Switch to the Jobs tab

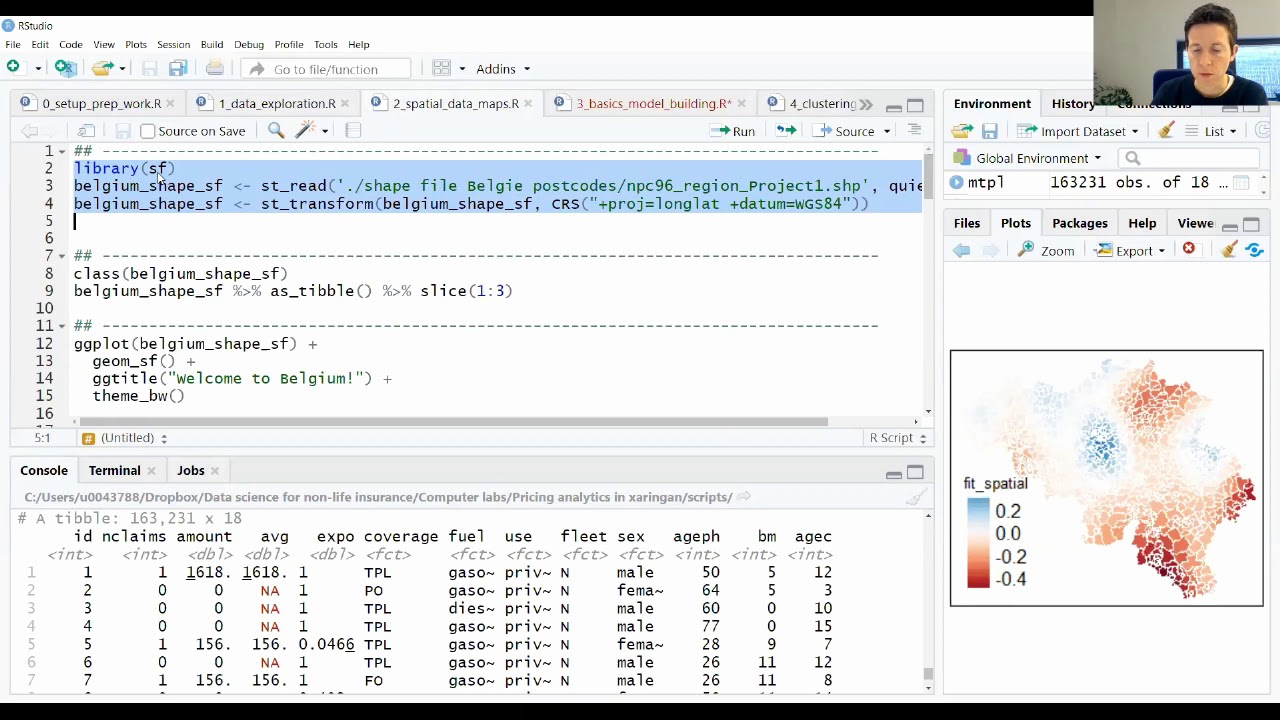(x=190, y=471)
